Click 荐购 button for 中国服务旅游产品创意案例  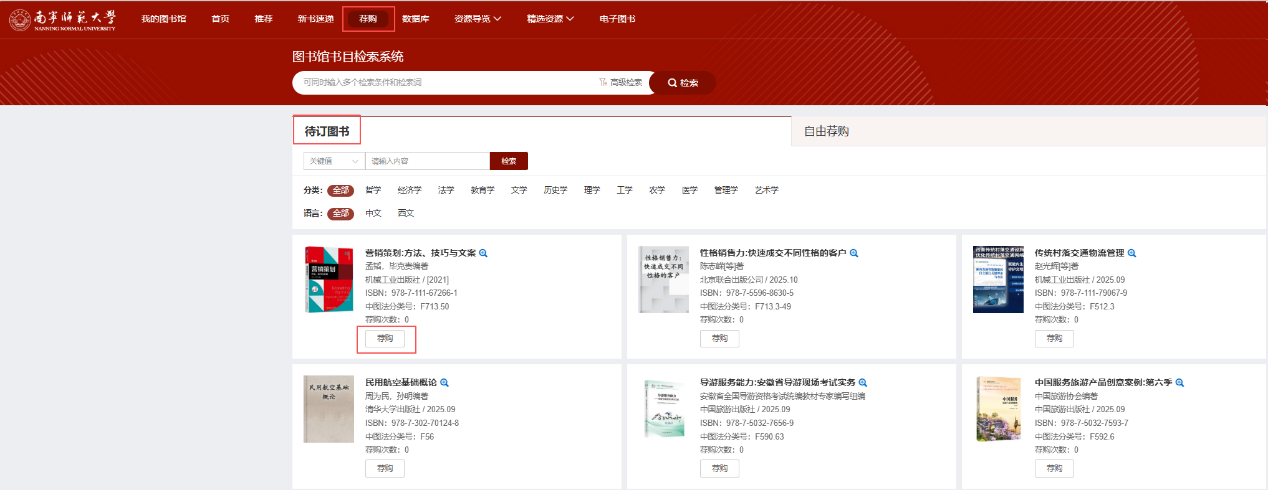(x=1054, y=468)
